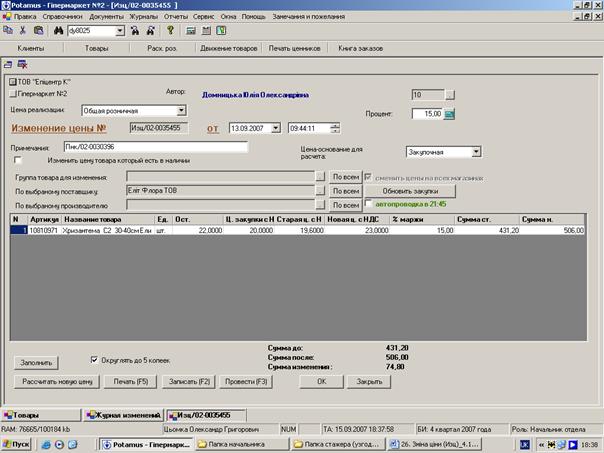This screenshot has width=604, height=453.
Task: Click the Печать ценников shortcut button
Action: (295, 49)
